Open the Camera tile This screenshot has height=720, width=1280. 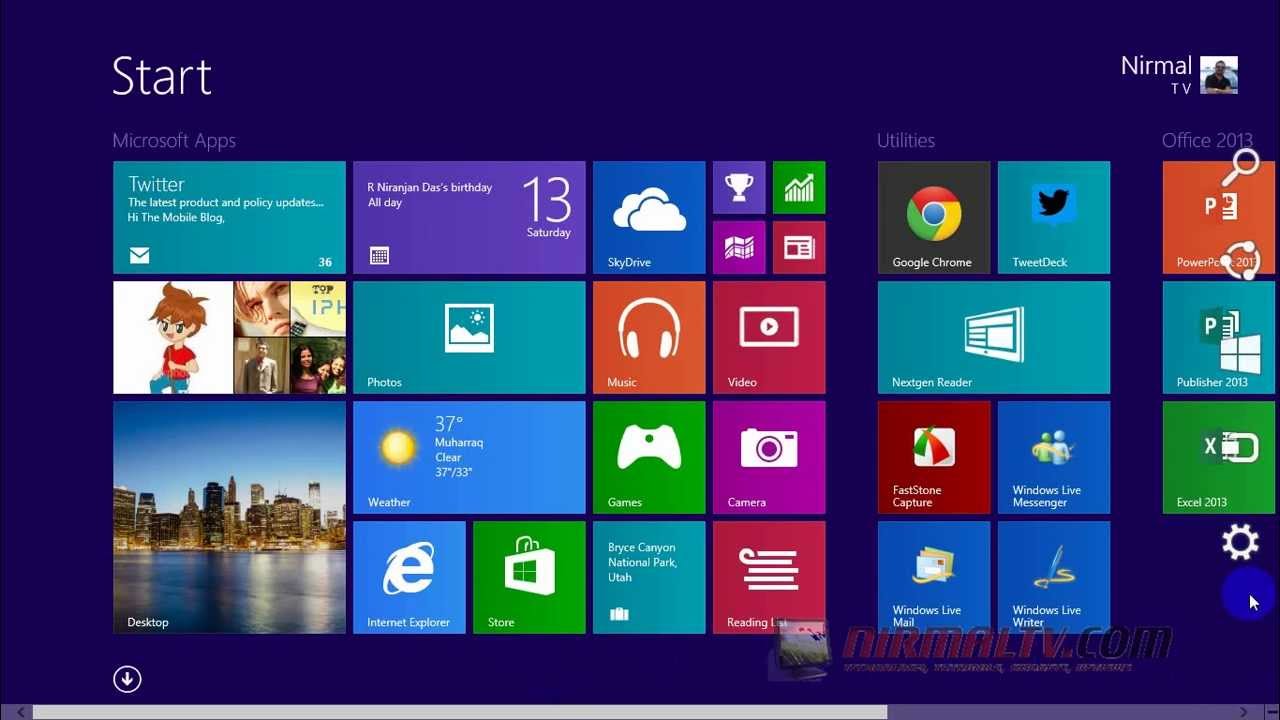click(769, 457)
